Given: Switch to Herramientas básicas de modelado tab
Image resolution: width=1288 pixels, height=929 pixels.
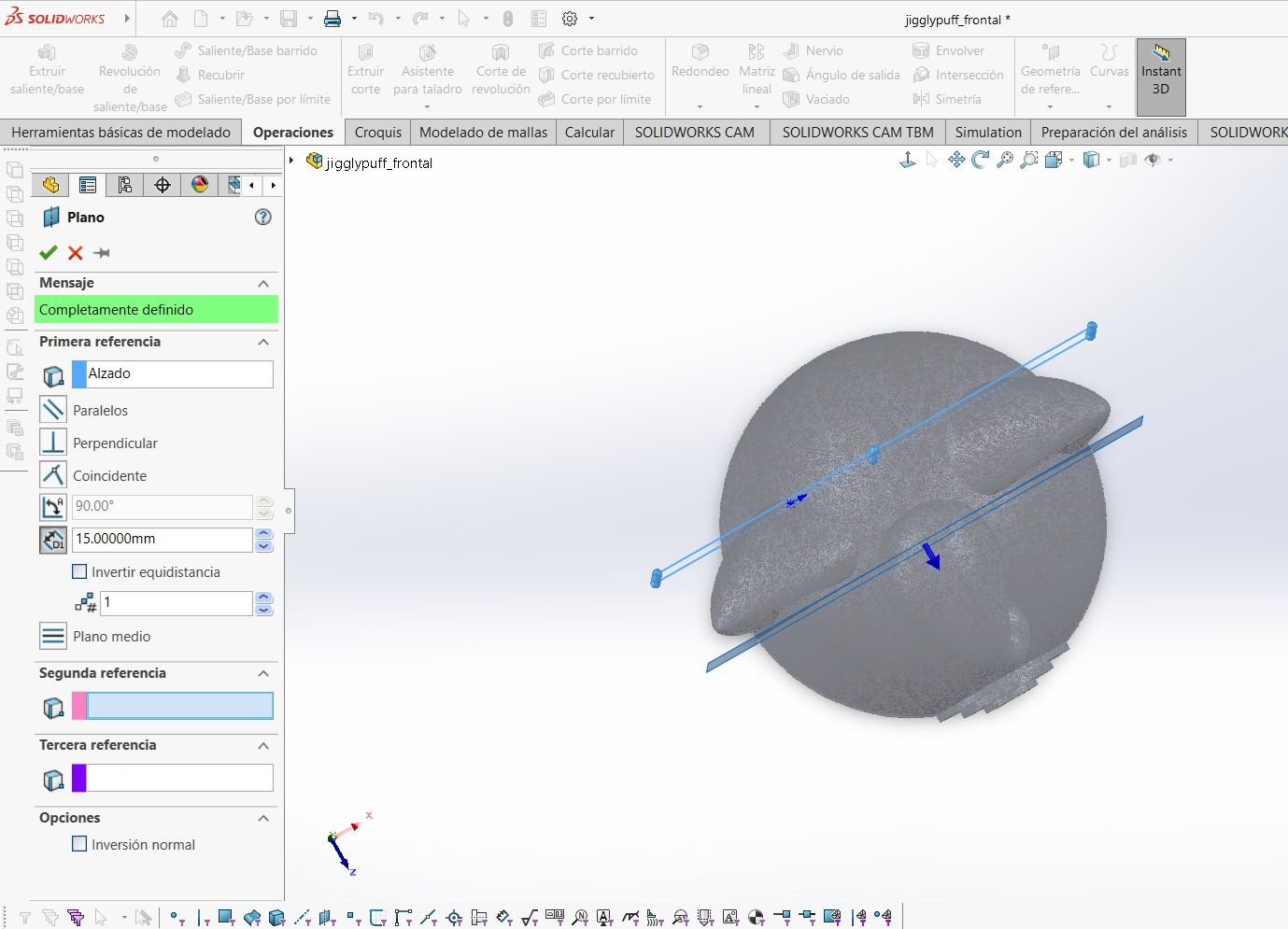Looking at the screenshot, I should [120, 133].
